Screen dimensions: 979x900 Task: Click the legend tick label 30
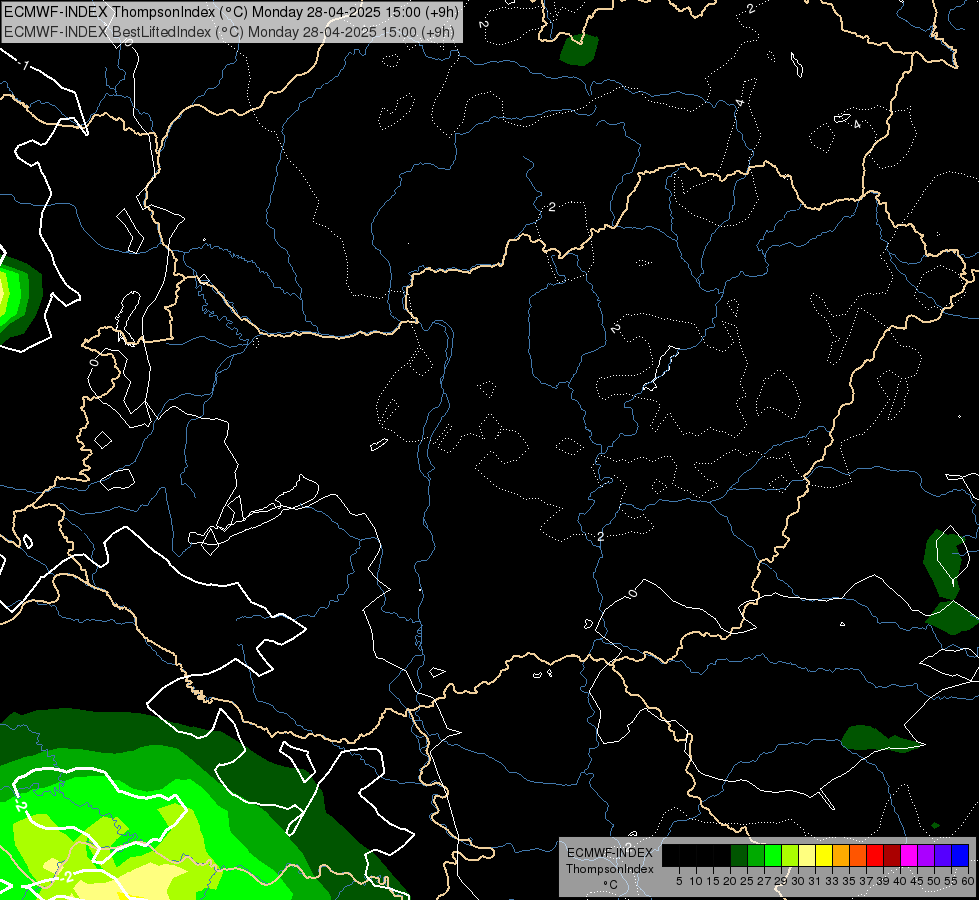click(798, 881)
